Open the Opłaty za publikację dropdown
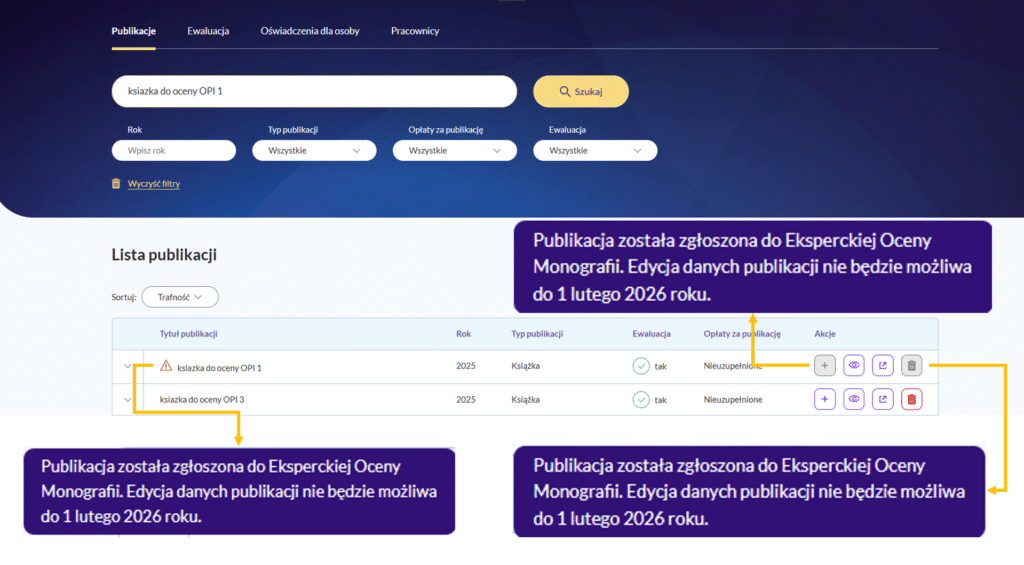1024x565 pixels. (454, 151)
